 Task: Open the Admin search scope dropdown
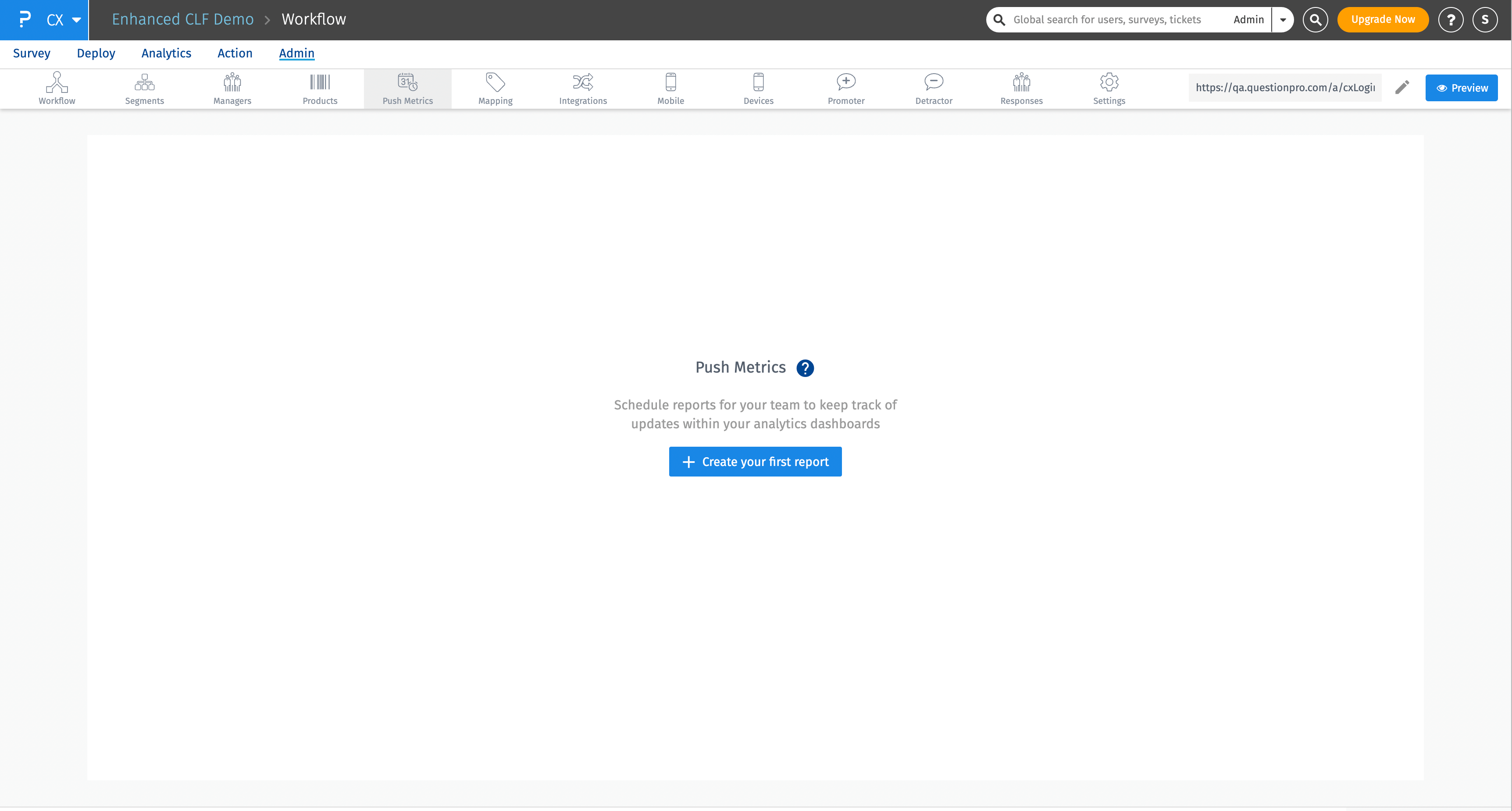pos(1283,19)
